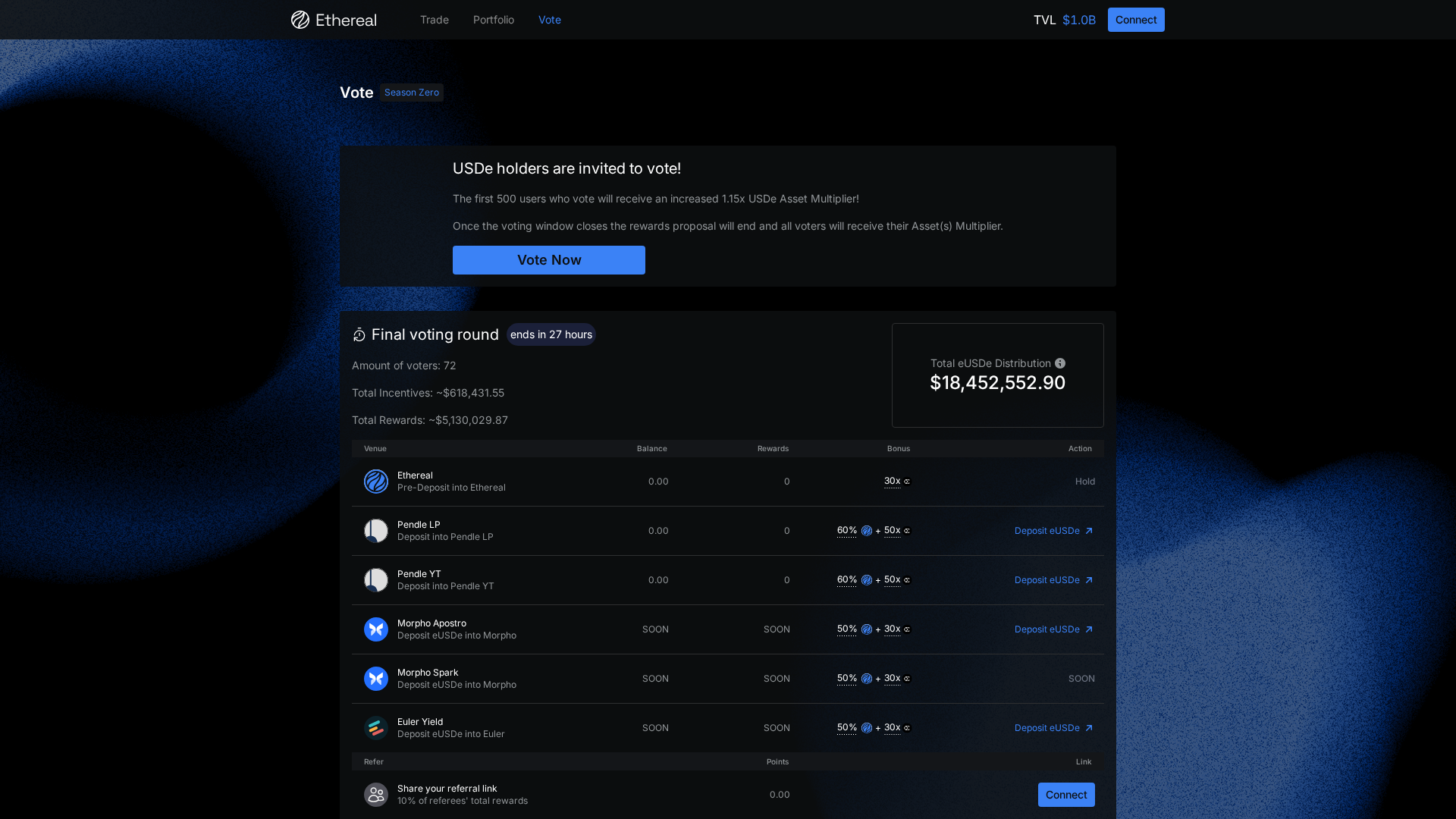Click the Morpho Apostro venue icon
The width and height of the screenshot is (1456, 819).
376,629
